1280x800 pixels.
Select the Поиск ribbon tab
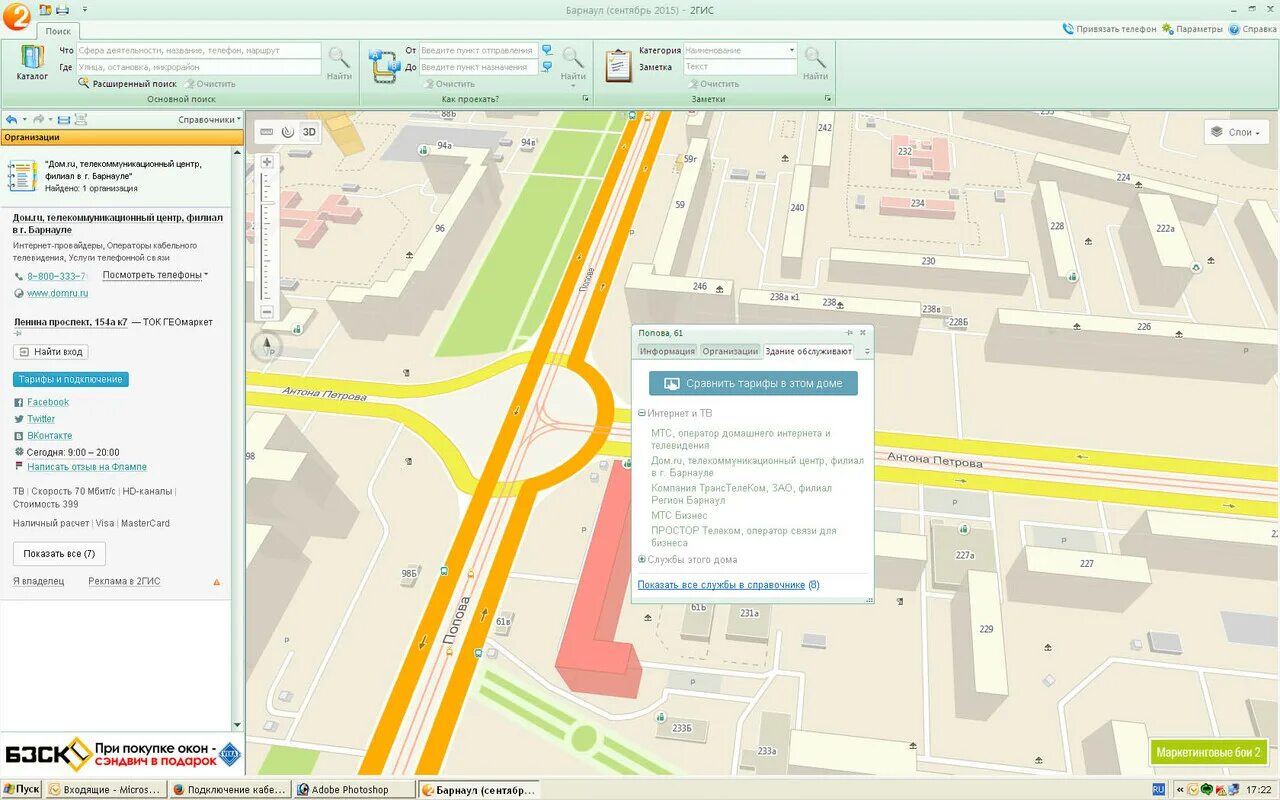point(58,31)
